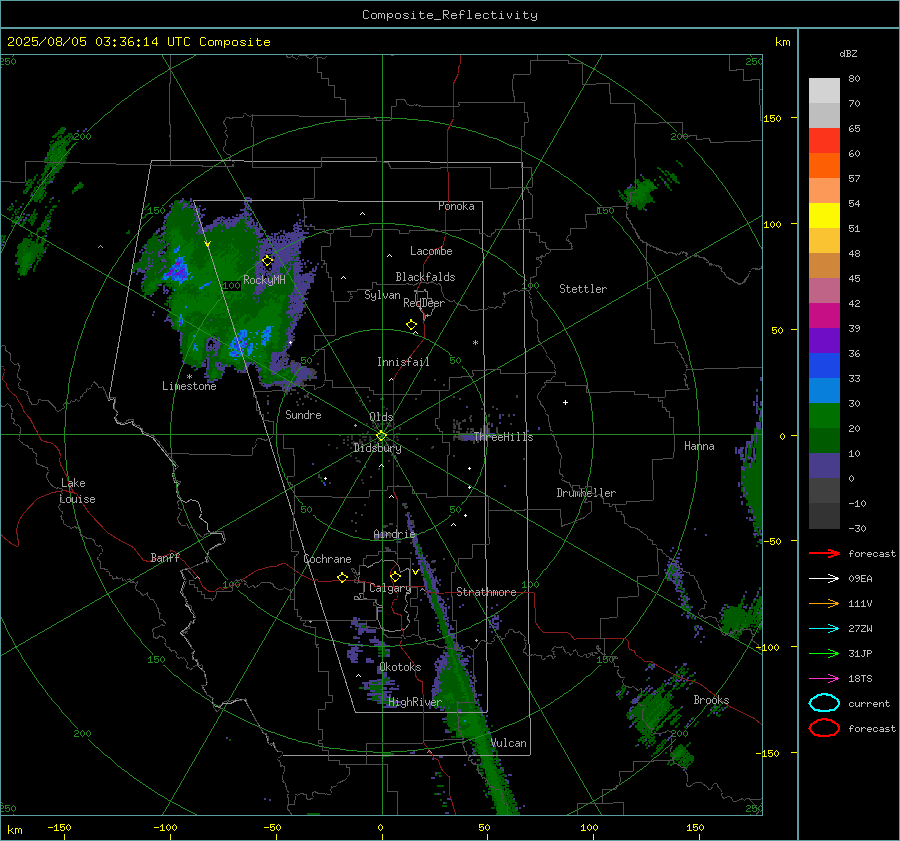Image resolution: width=900 pixels, height=841 pixels.
Task: Select the cyan 27ZW legend arrow
Action: coord(824,629)
